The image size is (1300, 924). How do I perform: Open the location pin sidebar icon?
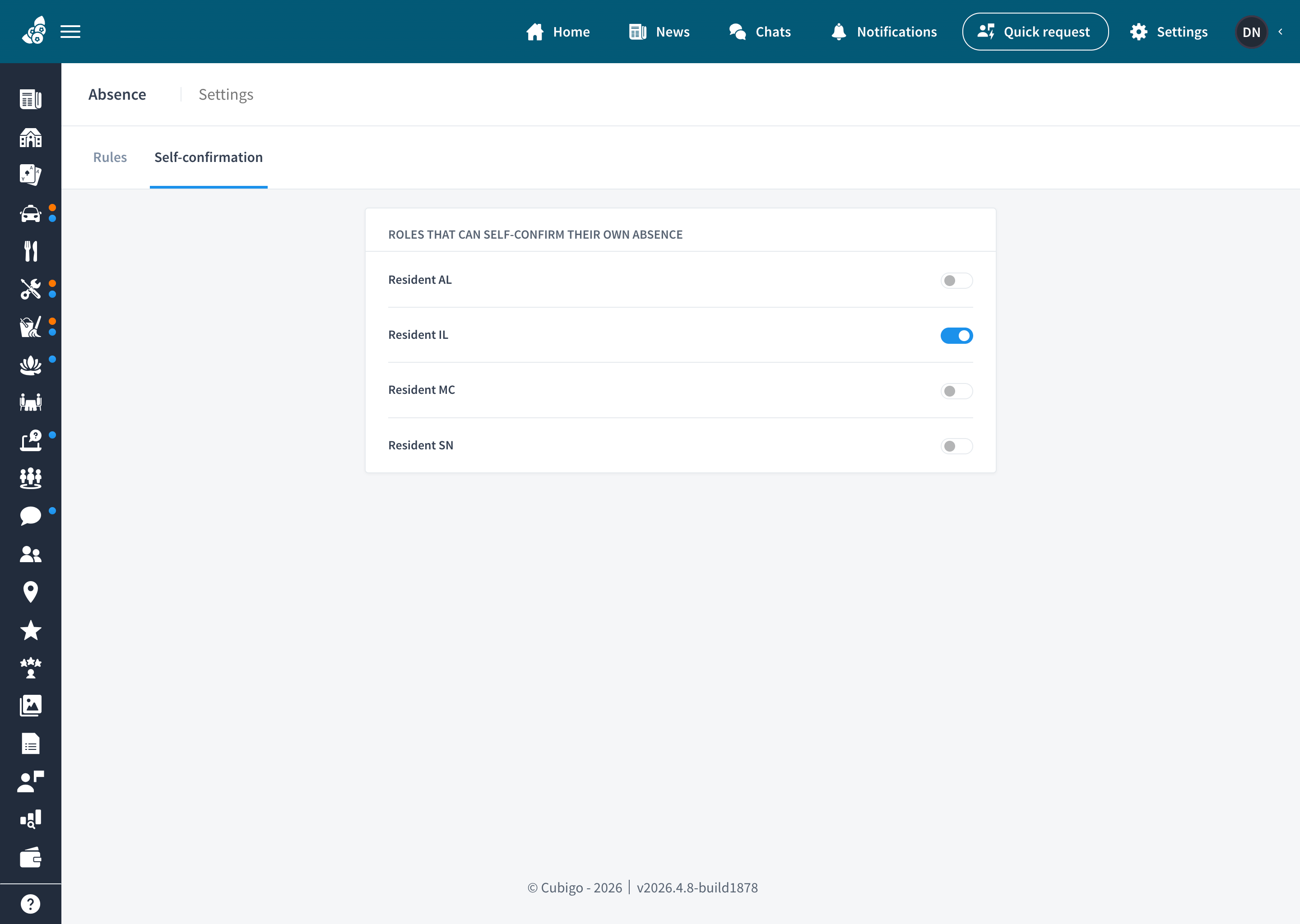30,592
